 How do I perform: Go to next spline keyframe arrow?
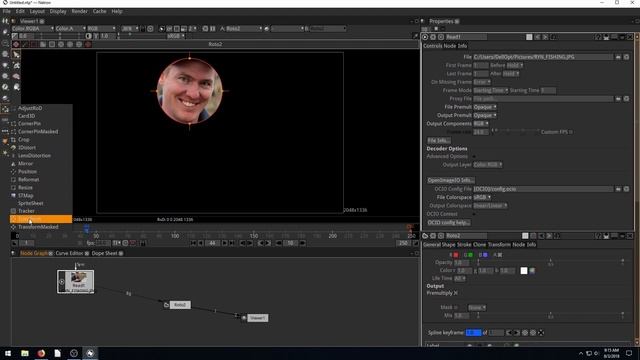coord(517,333)
